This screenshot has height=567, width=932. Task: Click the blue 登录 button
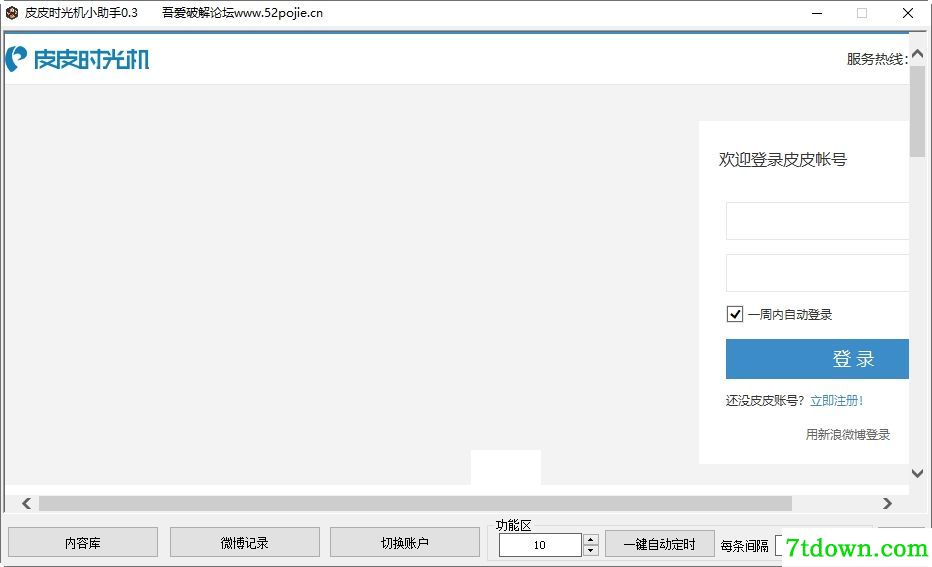click(x=817, y=359)
